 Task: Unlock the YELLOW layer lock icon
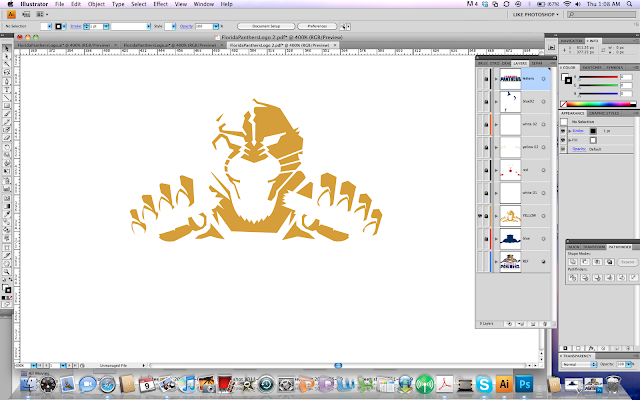486,216
